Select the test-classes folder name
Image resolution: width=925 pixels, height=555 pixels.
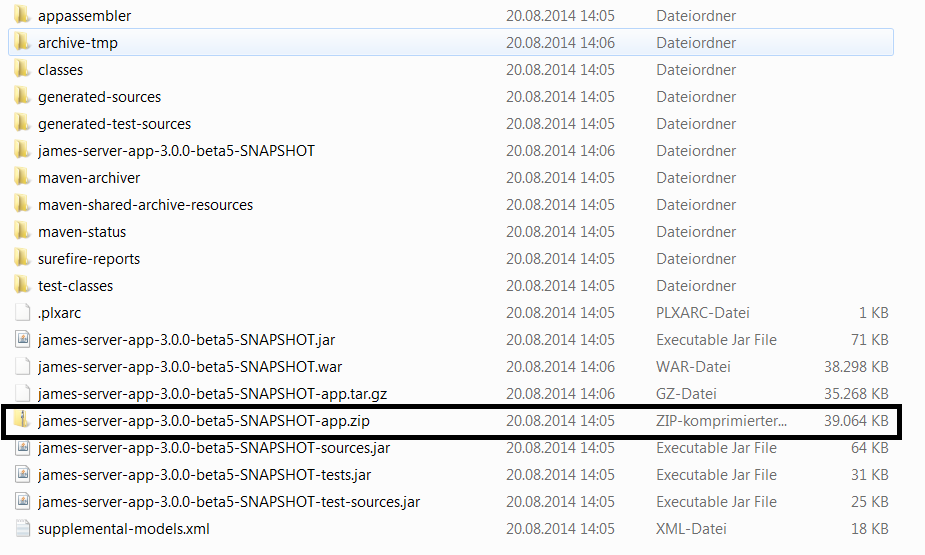[x=75, y=286]
